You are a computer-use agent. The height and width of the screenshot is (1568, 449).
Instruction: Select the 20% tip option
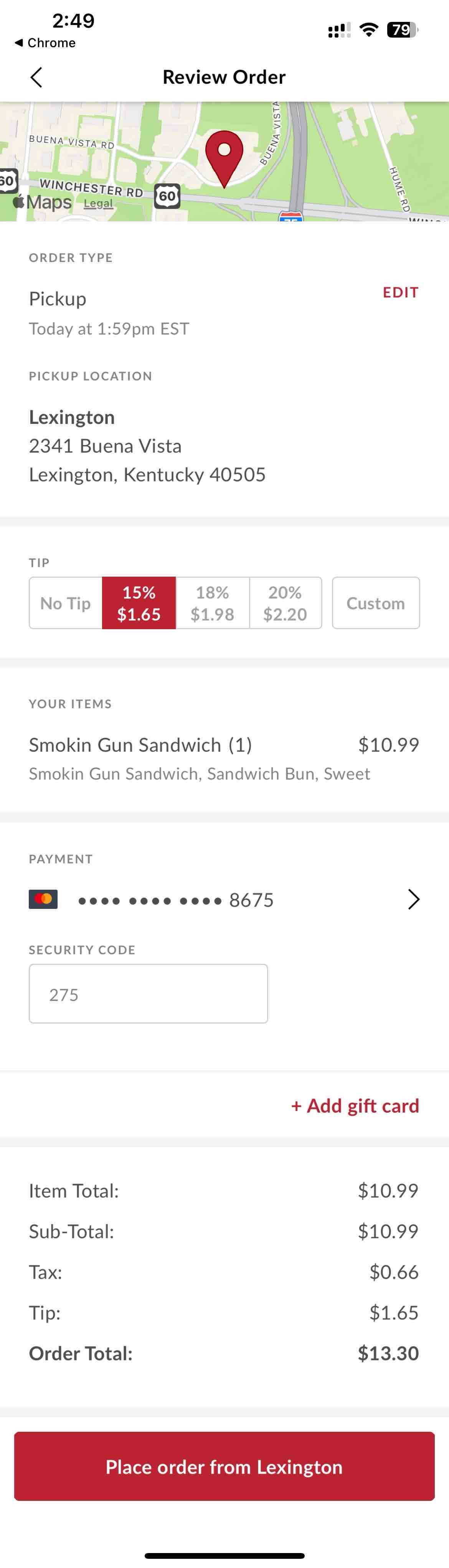click(x=285, y=603)
